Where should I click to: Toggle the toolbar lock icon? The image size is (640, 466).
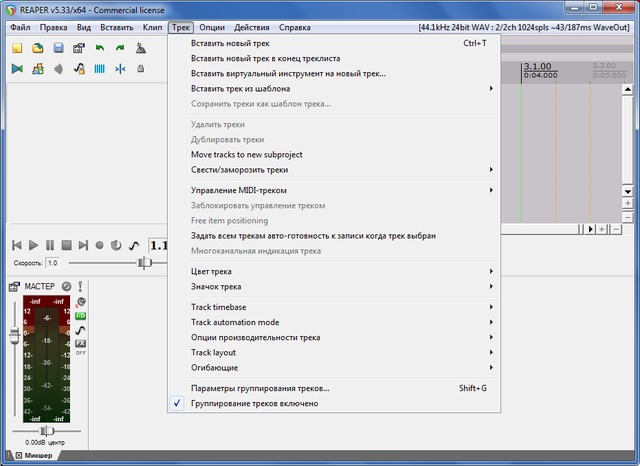141,69
